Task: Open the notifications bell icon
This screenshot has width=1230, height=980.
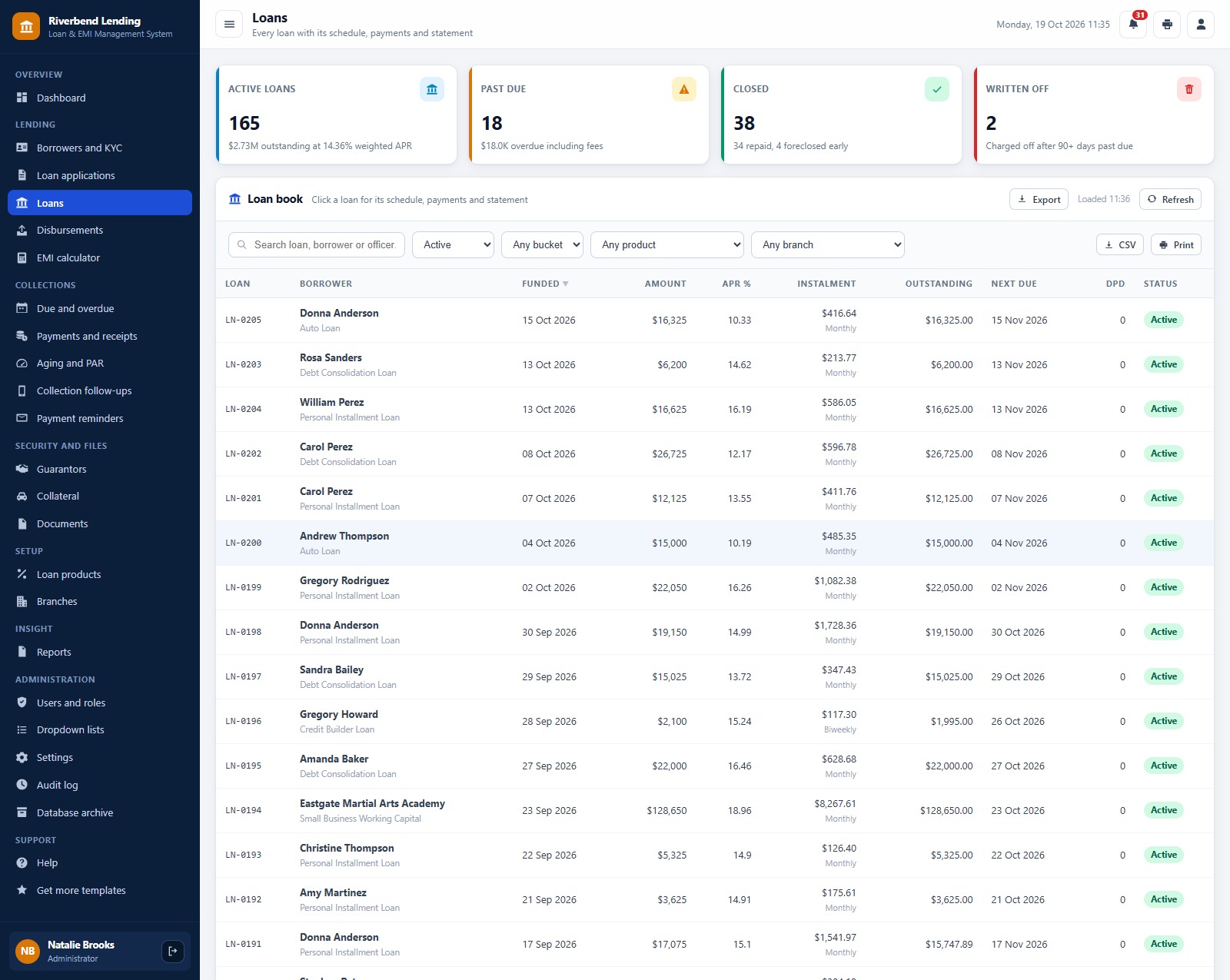Action: [1133, 25]
